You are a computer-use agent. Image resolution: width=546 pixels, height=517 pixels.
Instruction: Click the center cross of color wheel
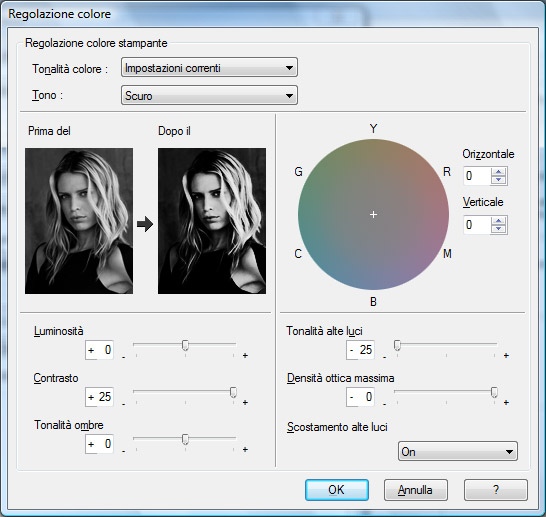pos(373,214)
